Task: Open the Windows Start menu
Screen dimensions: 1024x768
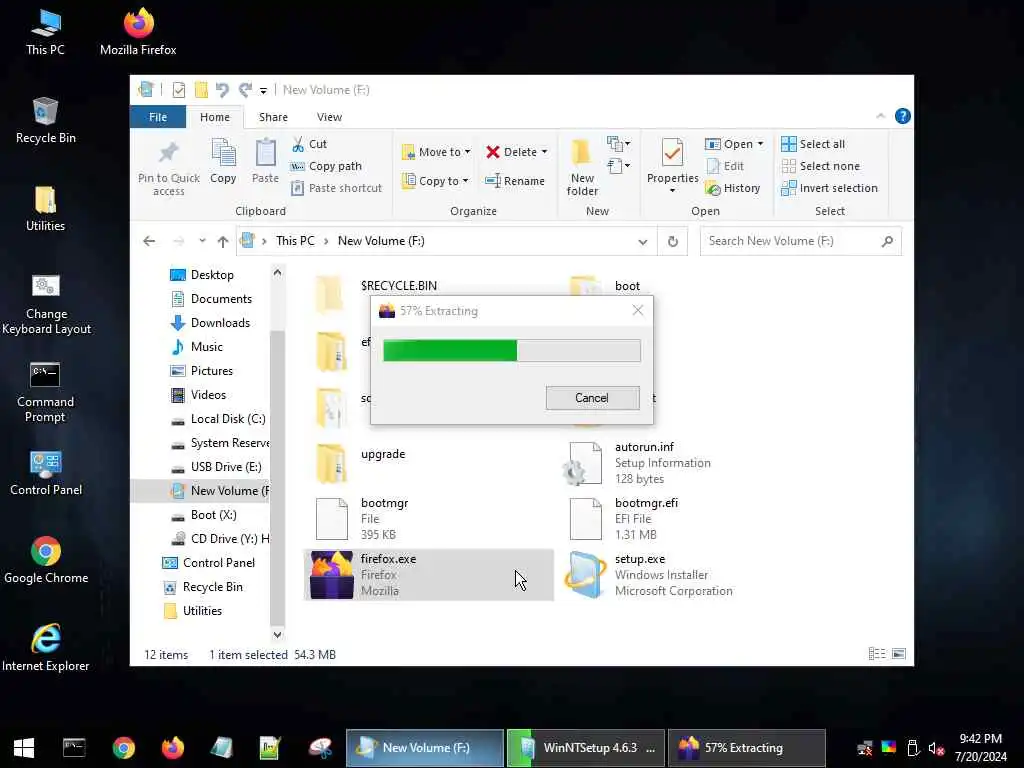Action: 24,748
